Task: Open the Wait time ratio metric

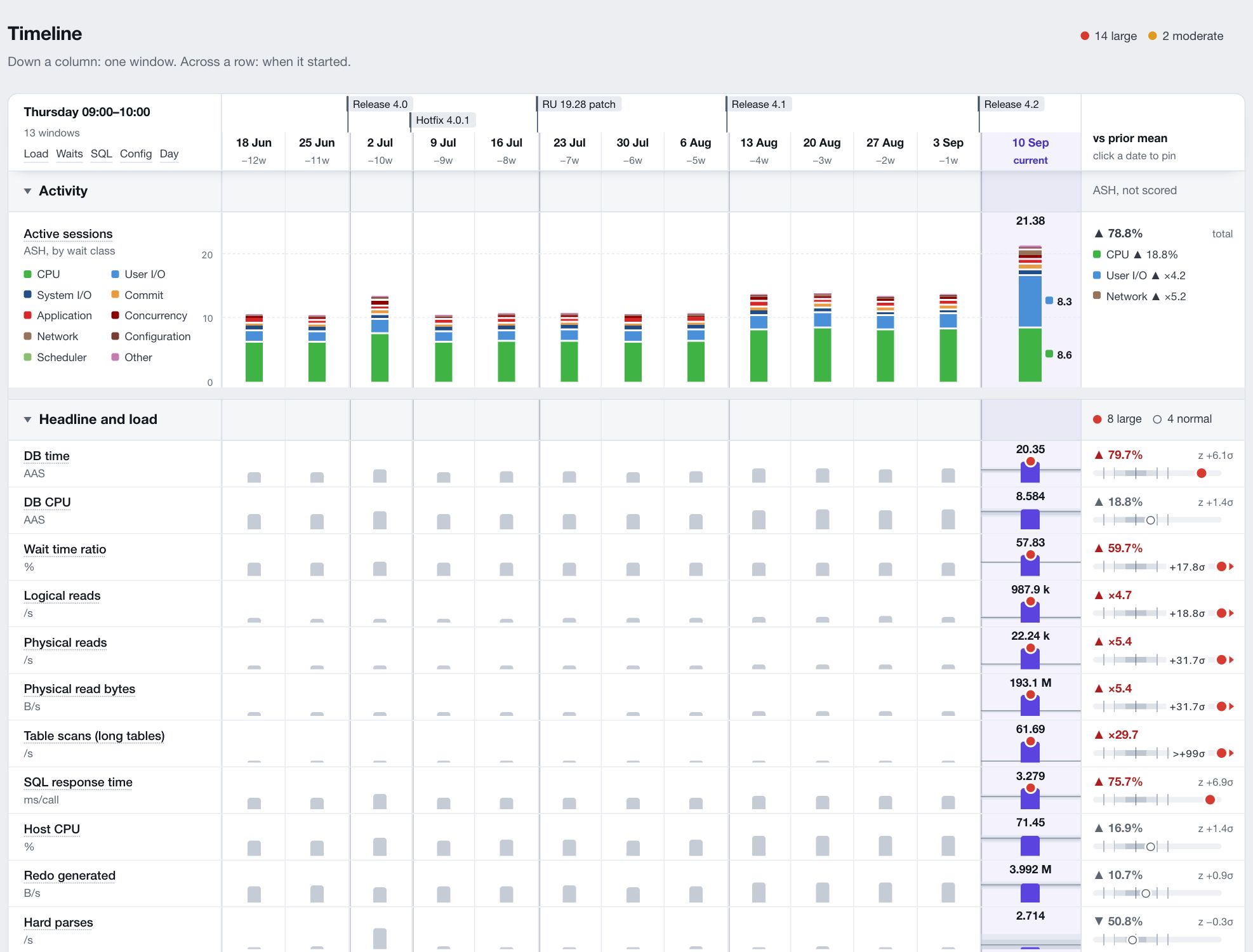Action: click(65, 549)
